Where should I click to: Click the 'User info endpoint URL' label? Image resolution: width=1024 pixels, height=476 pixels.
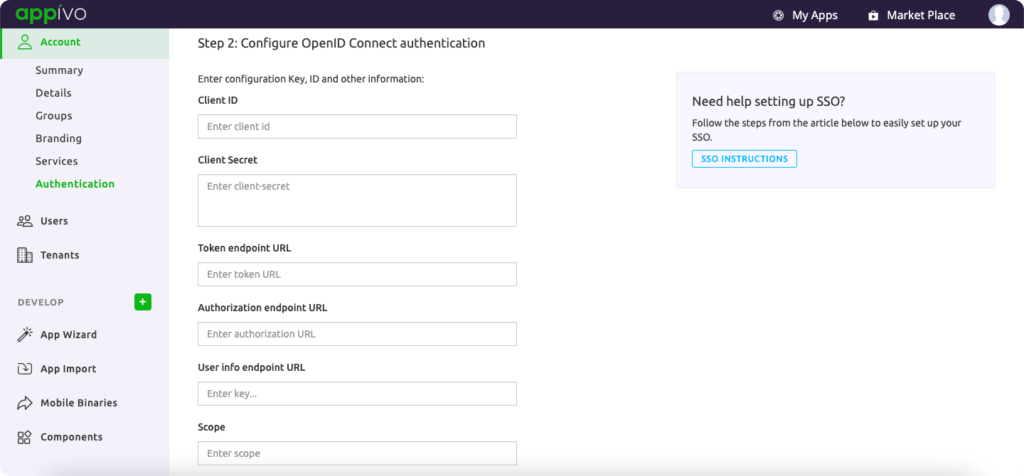pyautogui.click(x=251, y=367)
